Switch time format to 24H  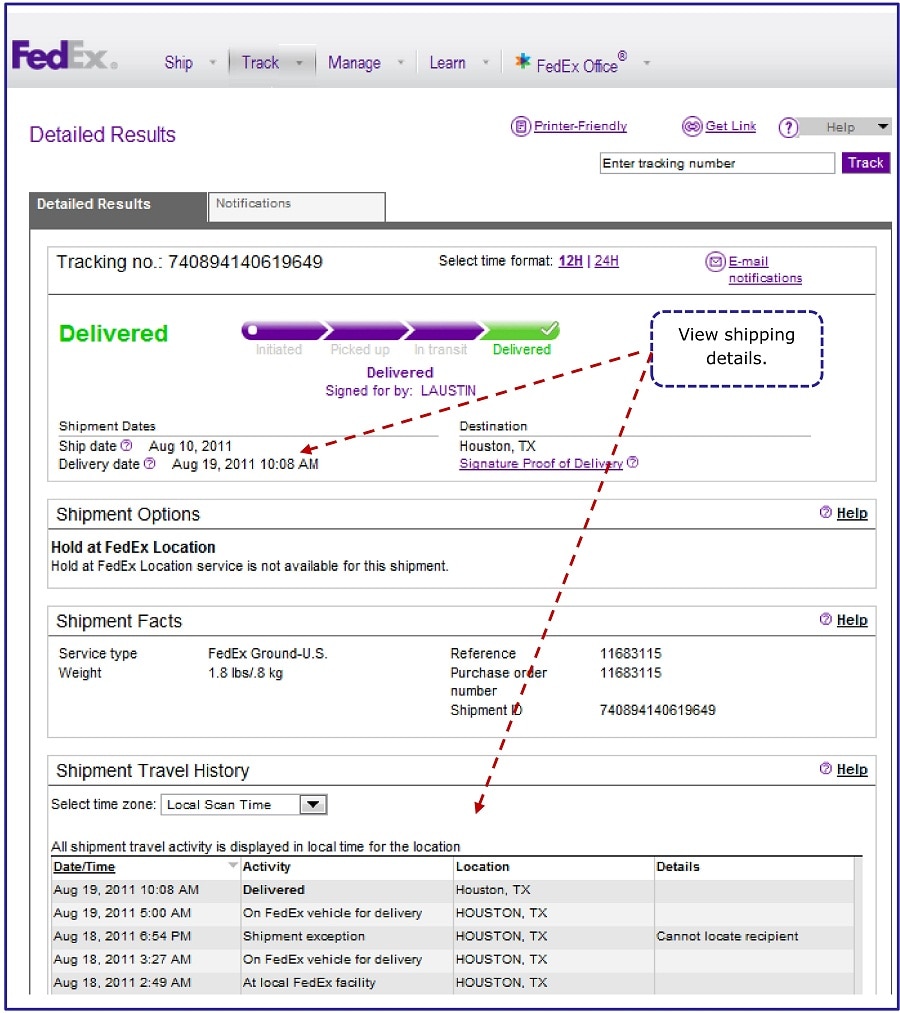pyautogui.click(x=606, y=261)
